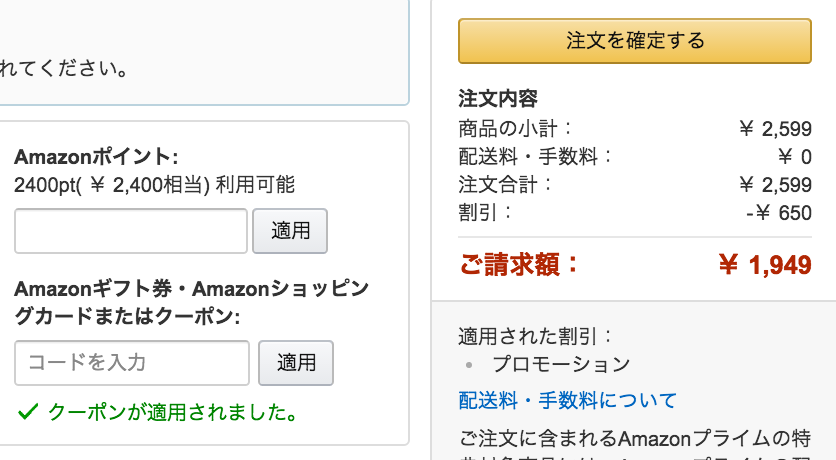The width and height of the screenshot is (836, 460).
Task: Click the 注文合計 order total label
Action: pyautogui.click(x=506, y=184)
